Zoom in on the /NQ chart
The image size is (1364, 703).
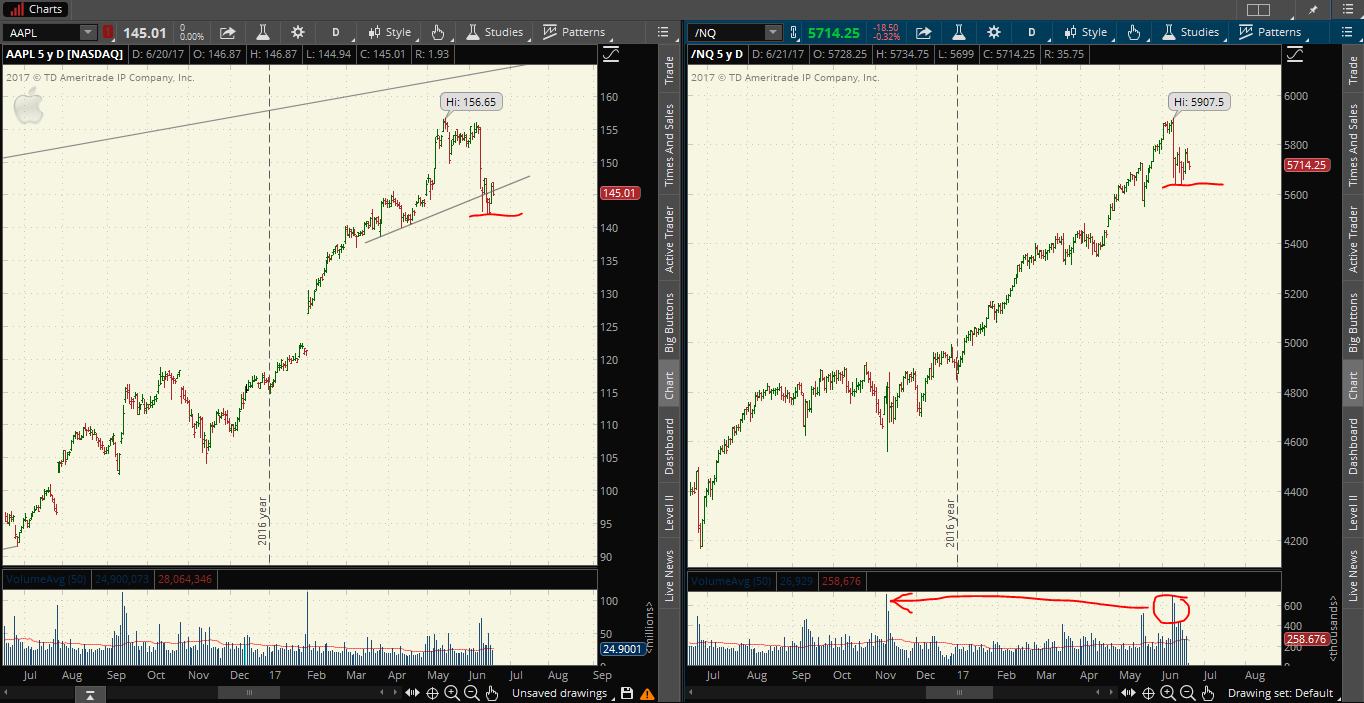click(x=1167, y=693)
